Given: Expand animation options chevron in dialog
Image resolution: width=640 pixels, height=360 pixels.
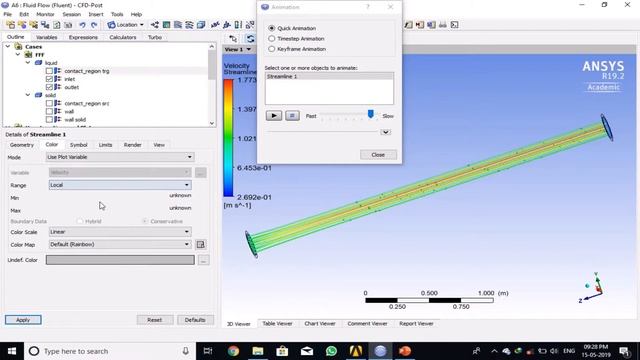Looking at the screenshot, I should pos(385,132).
